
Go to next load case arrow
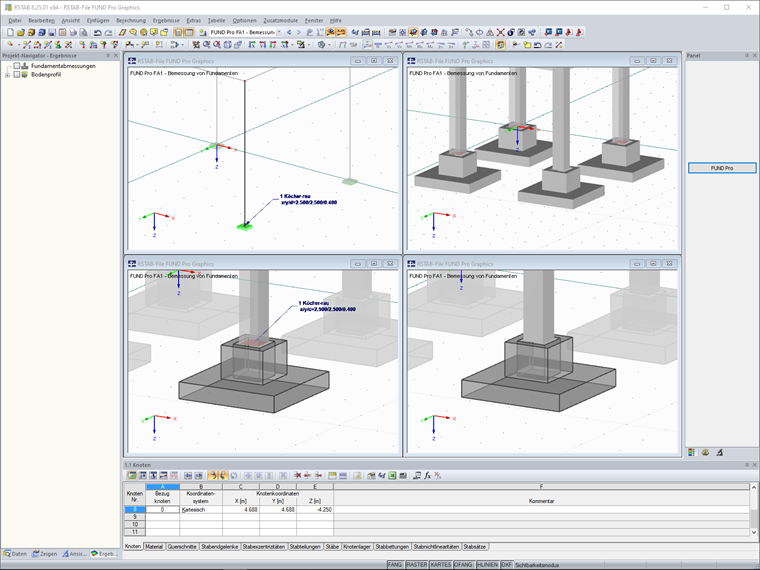point(299,32)
